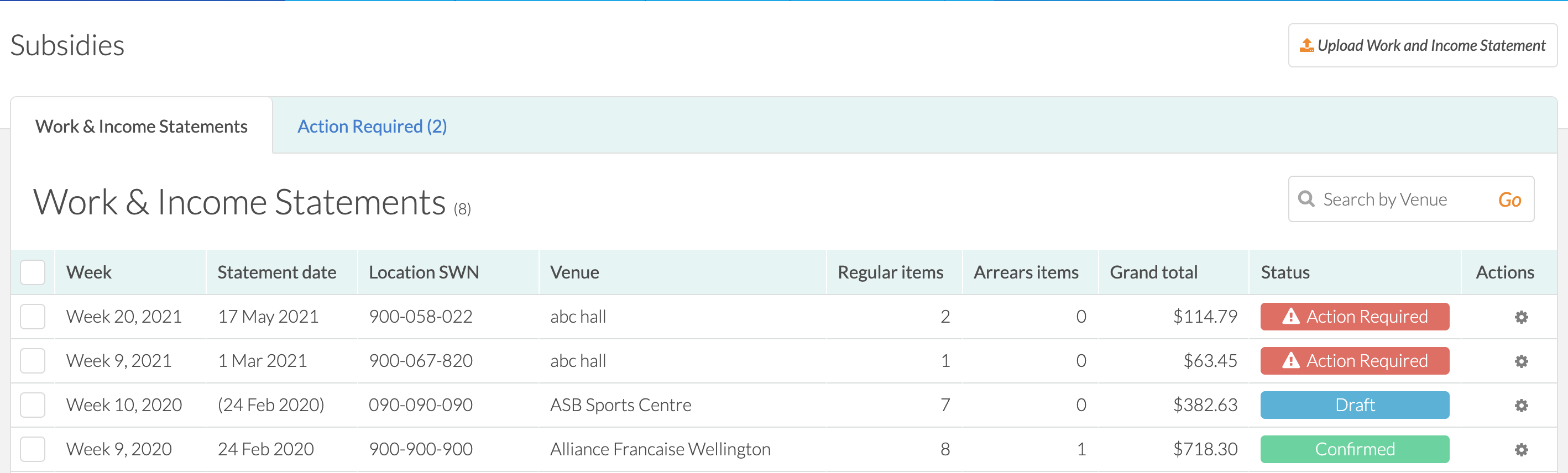Tick the select-all checkbox in table header
Screen dimensions: 1568x473
33,272
